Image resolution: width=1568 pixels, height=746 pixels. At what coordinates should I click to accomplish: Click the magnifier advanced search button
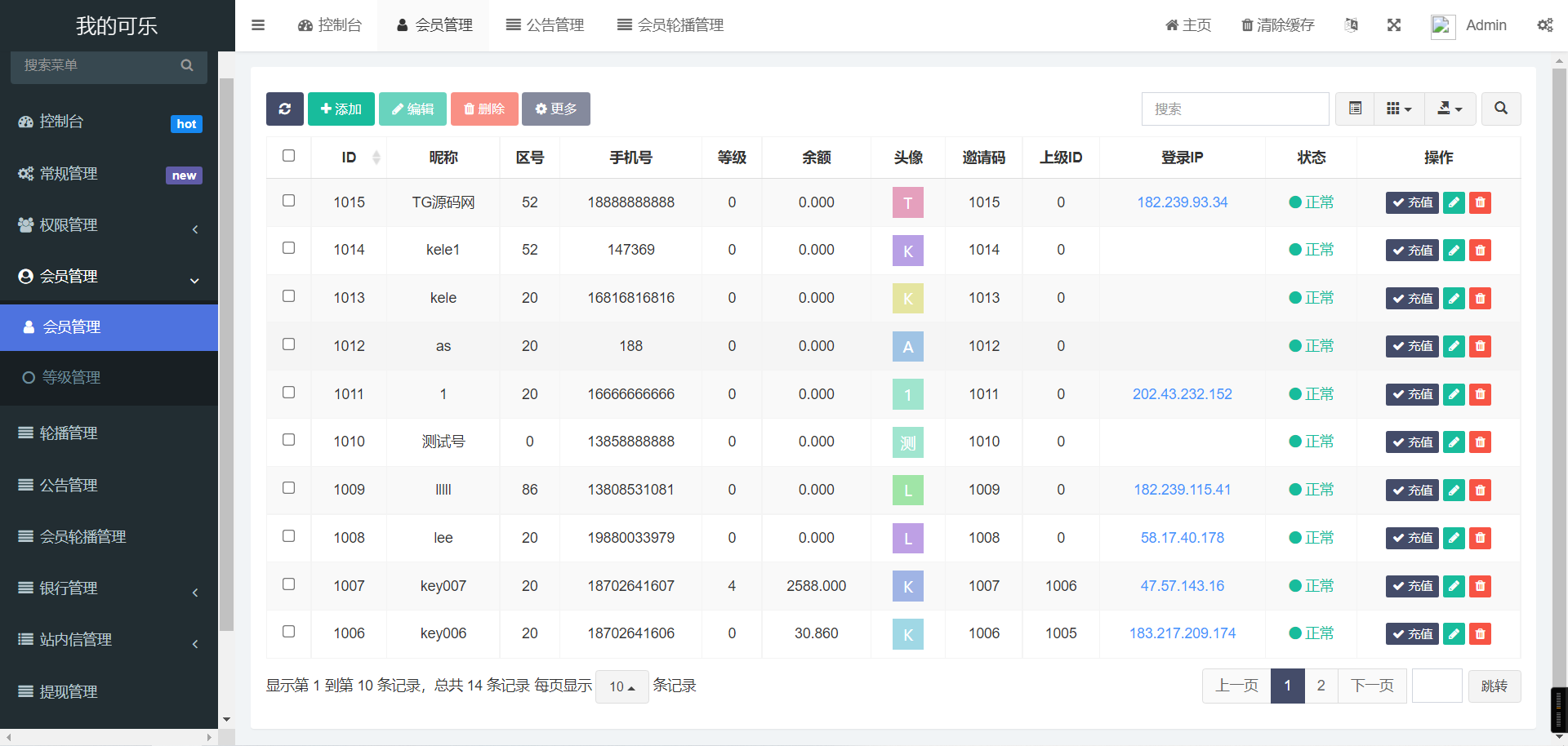1500,109
